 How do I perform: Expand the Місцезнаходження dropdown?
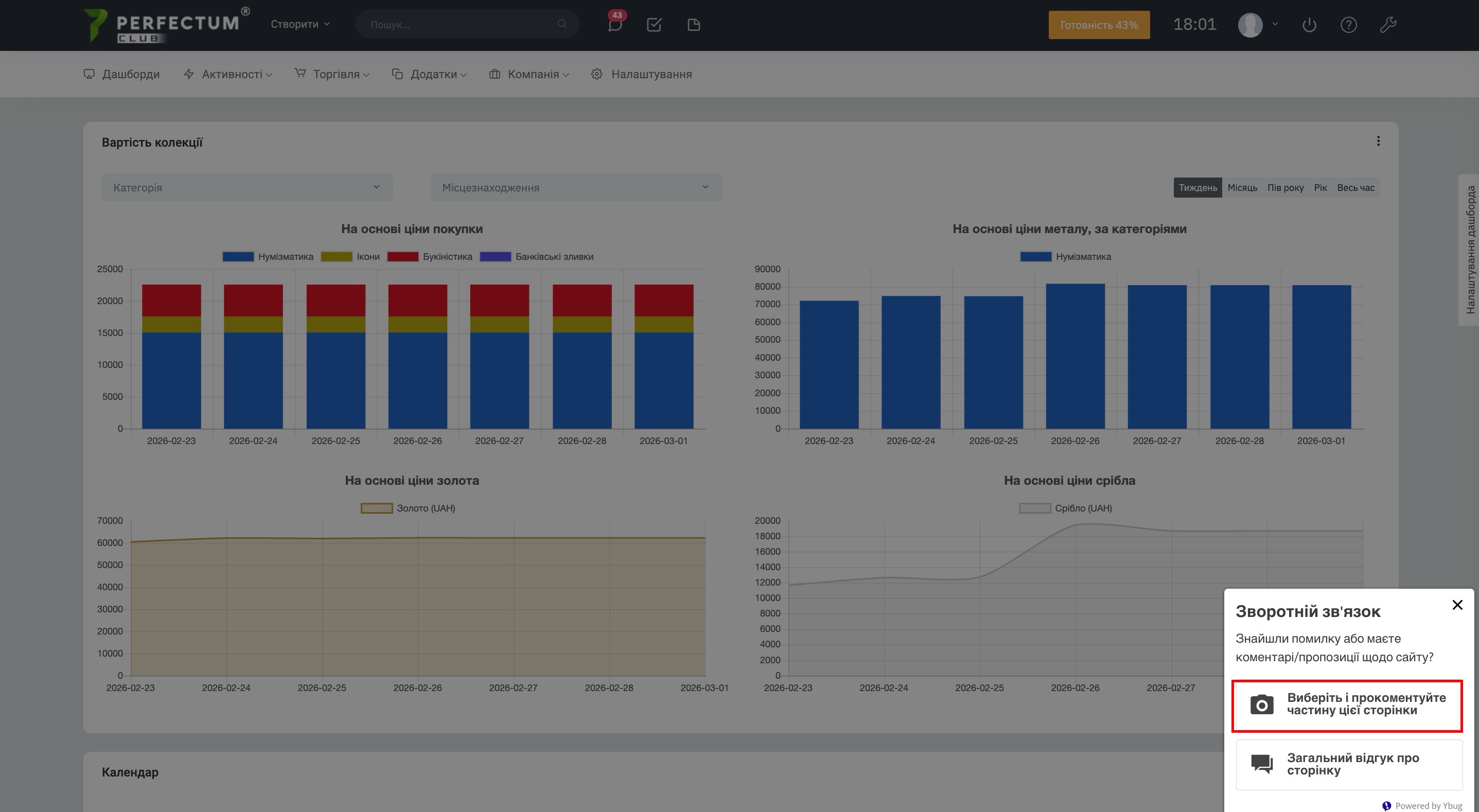click(576, 188)
